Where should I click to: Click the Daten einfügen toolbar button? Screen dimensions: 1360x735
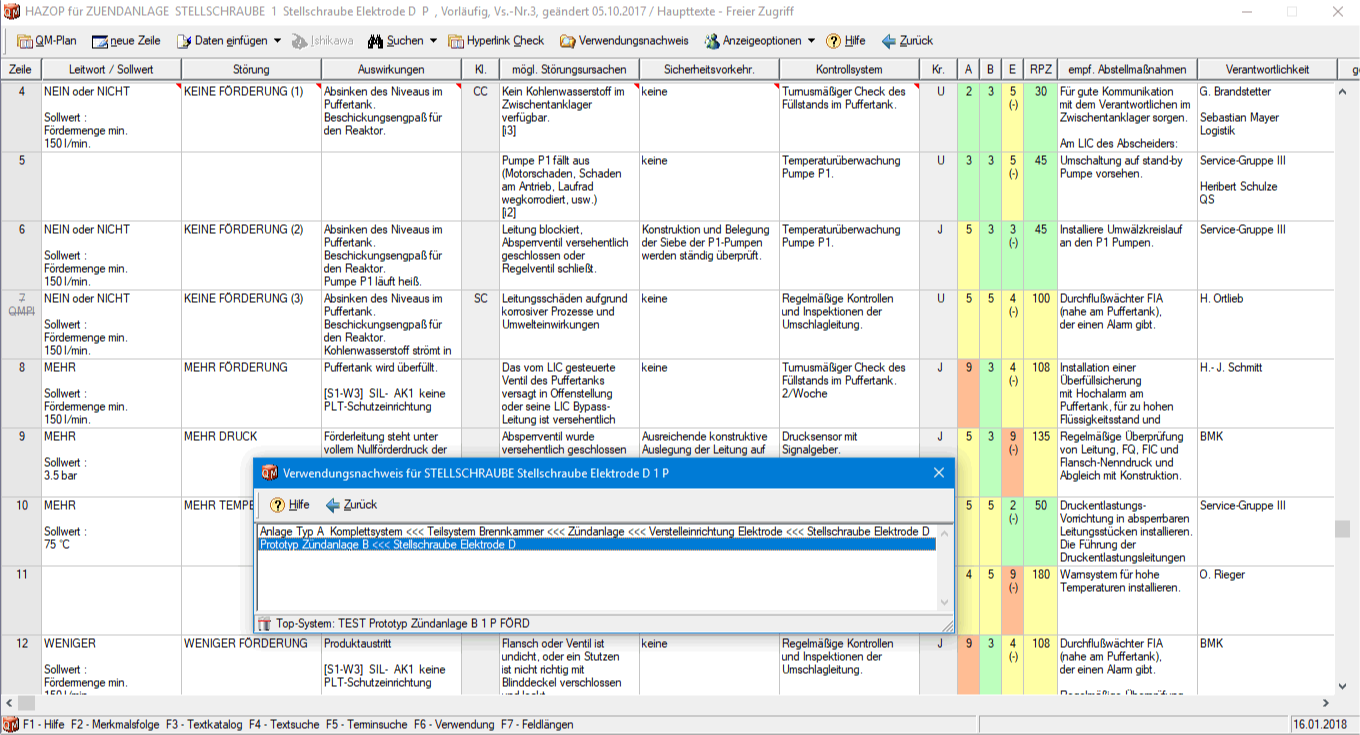tap(223, 41)
